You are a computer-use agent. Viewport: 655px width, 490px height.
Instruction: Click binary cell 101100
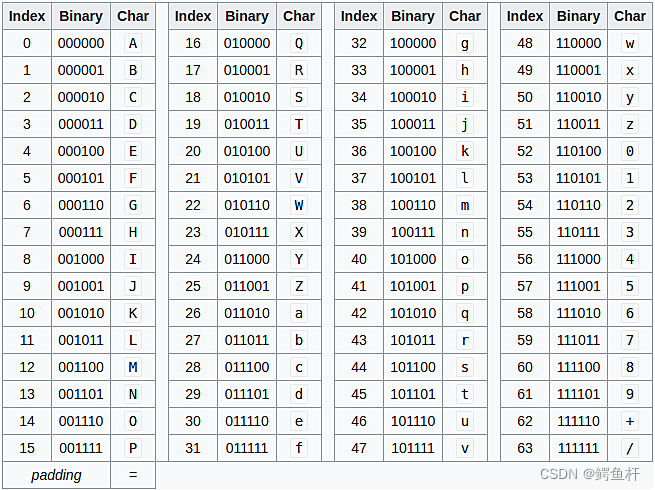pos(413,367)
